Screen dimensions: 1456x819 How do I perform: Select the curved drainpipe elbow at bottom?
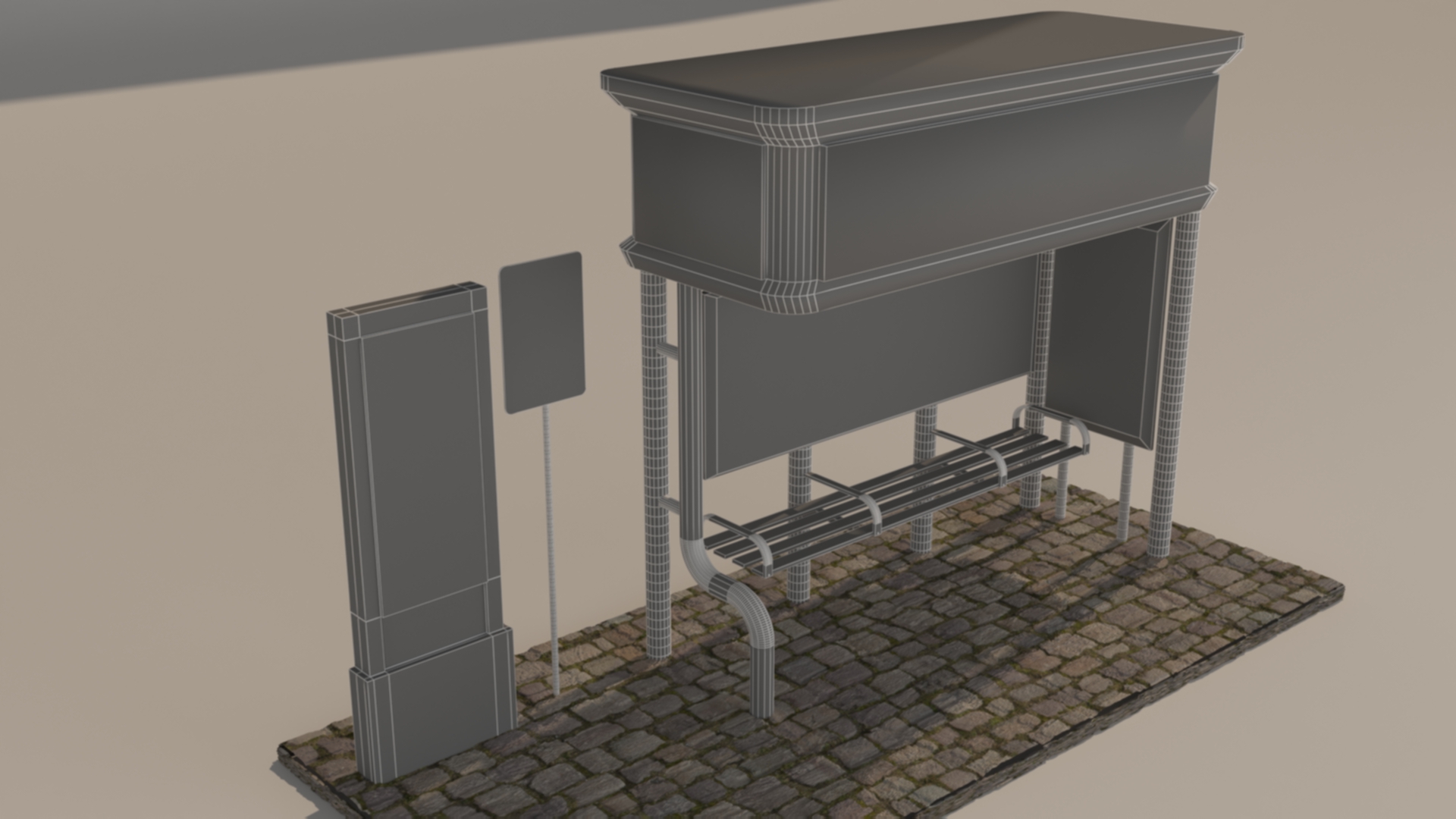728,591
